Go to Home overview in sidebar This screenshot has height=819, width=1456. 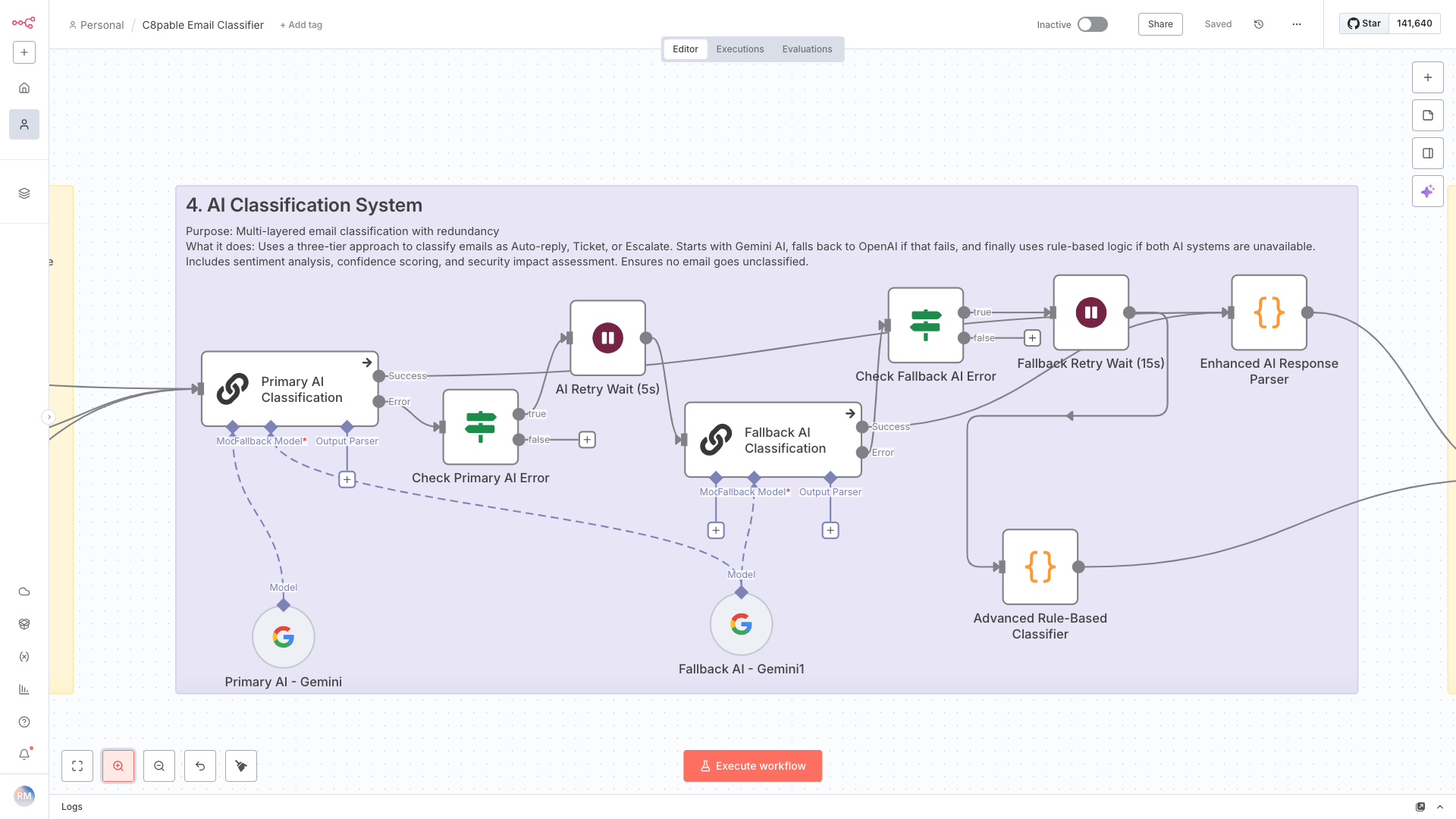(24, 88)
